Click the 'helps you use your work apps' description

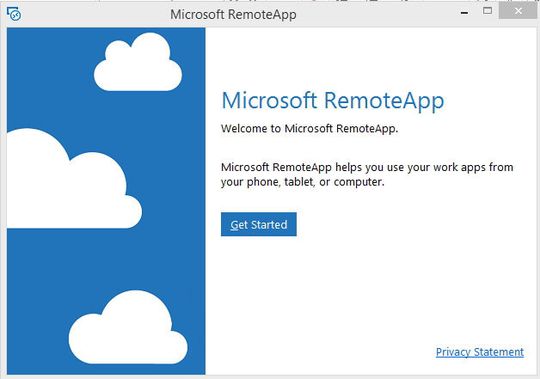(x=367, y=175)
